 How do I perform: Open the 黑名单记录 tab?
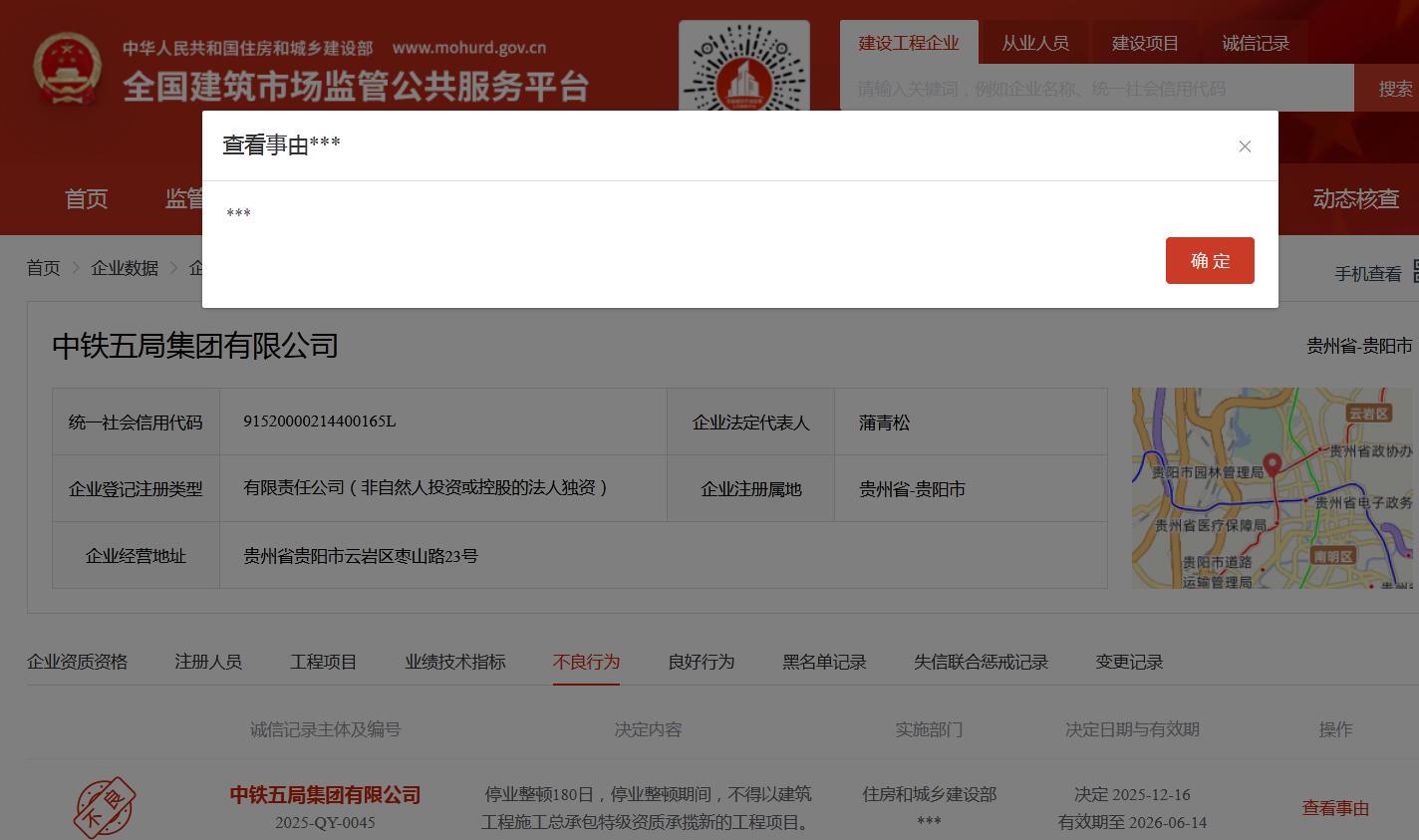[824, 662]
